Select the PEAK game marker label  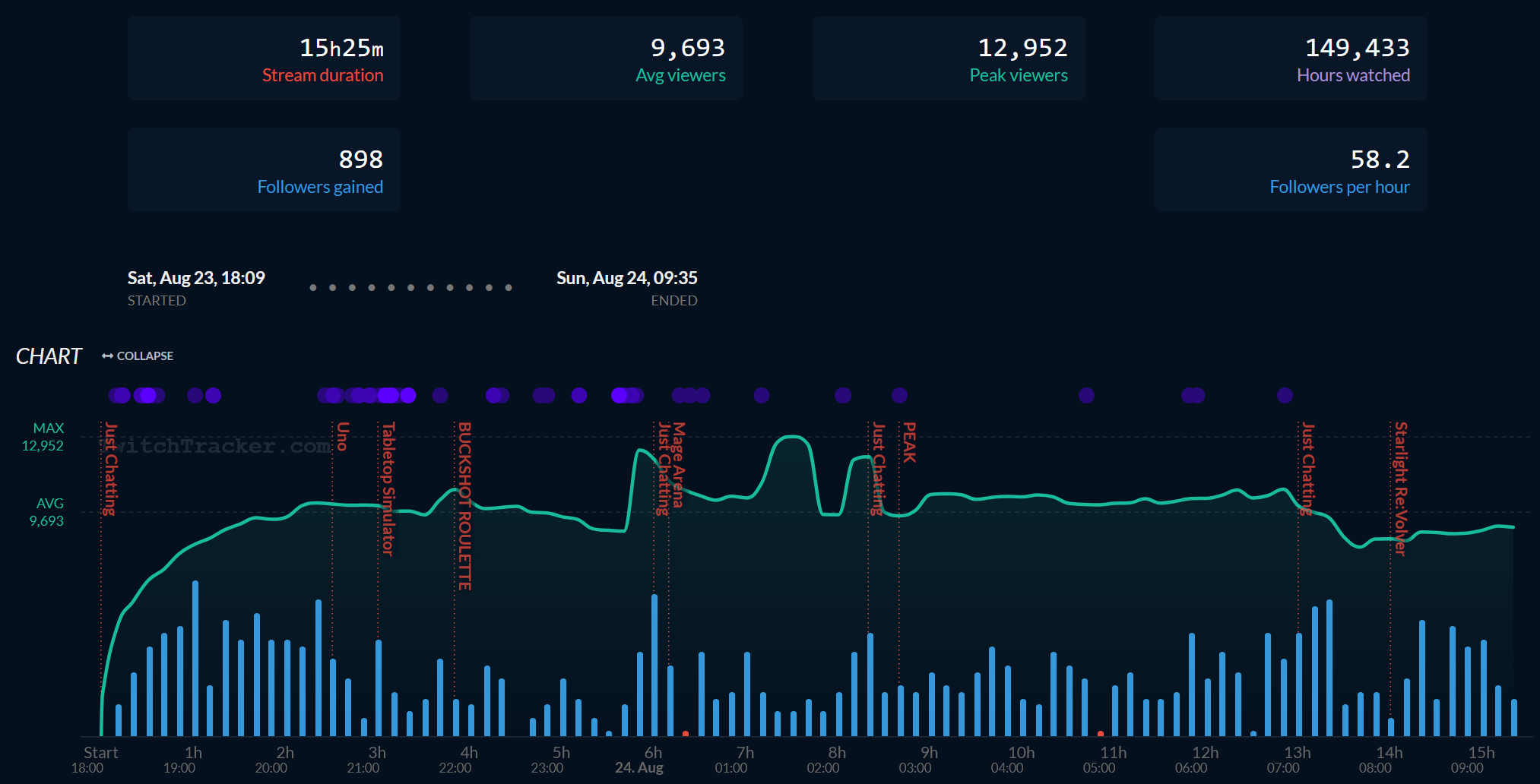tap(909, 442)
